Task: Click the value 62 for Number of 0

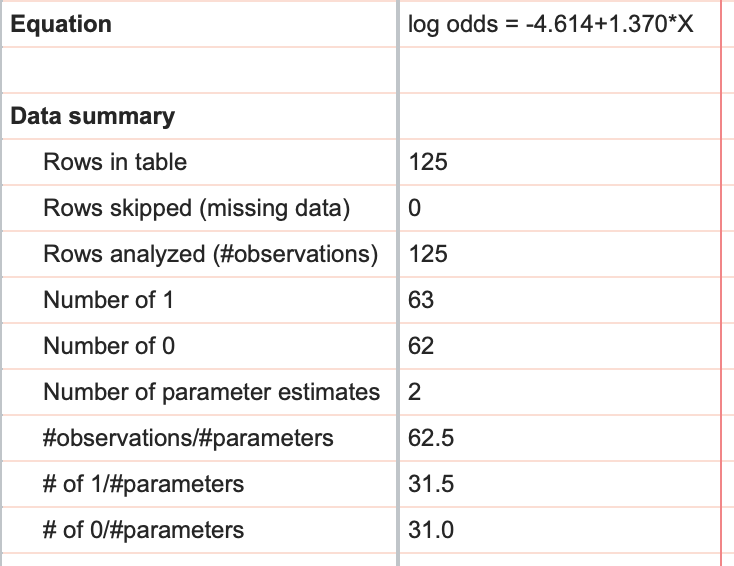Action: (x=422, y=346)
